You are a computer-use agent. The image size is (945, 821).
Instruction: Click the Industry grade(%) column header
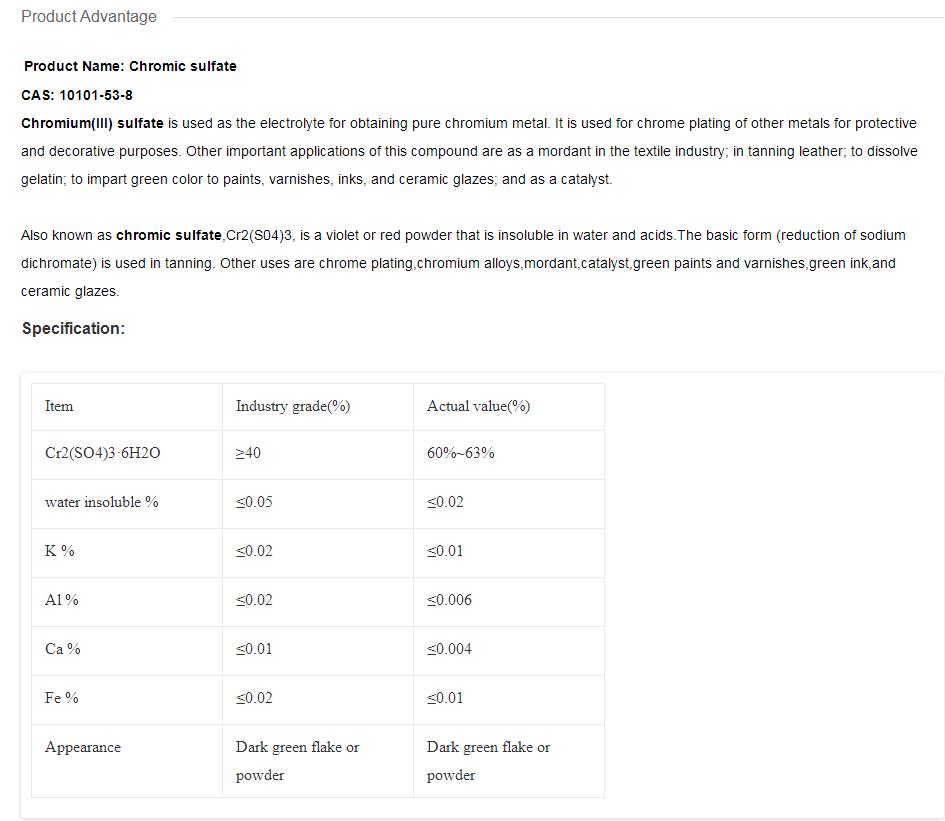318,407
